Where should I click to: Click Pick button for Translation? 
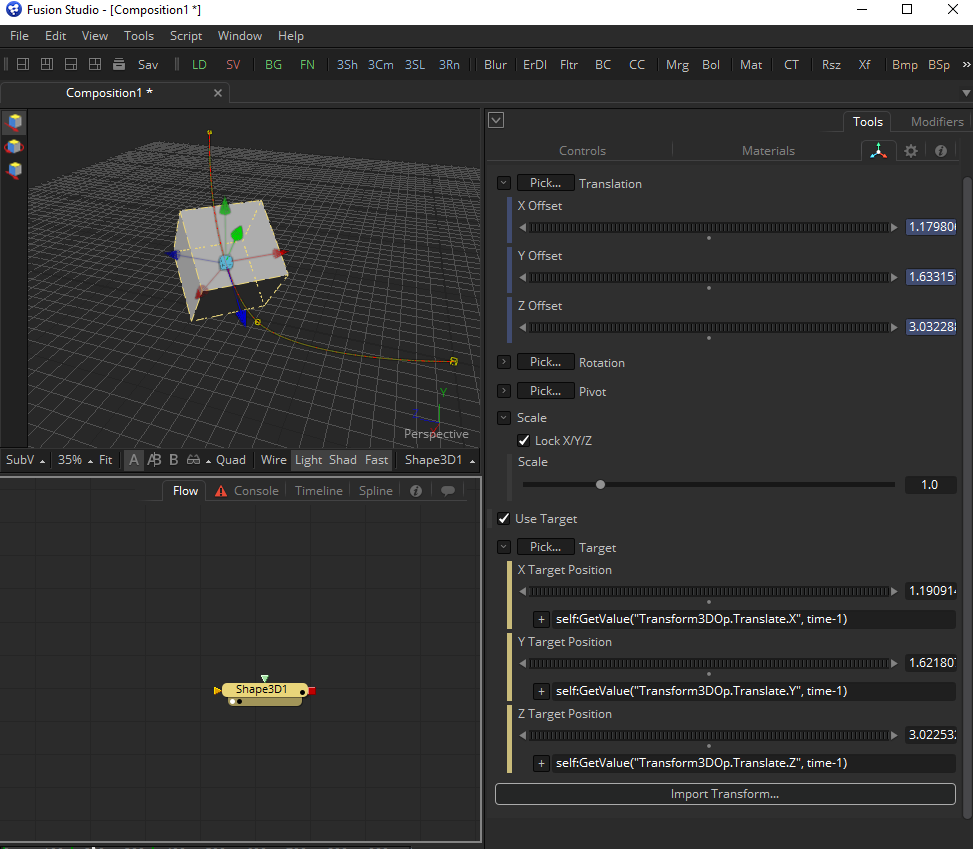[x=545, y=183]
